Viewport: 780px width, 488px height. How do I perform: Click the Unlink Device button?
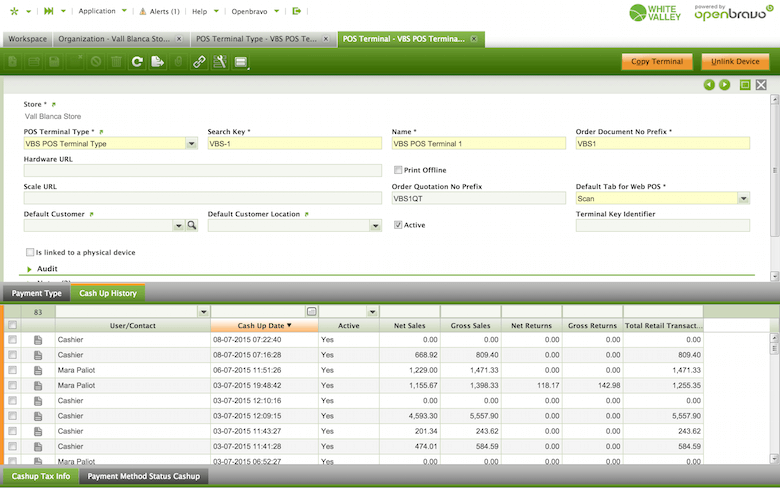(x=735, y=62)
